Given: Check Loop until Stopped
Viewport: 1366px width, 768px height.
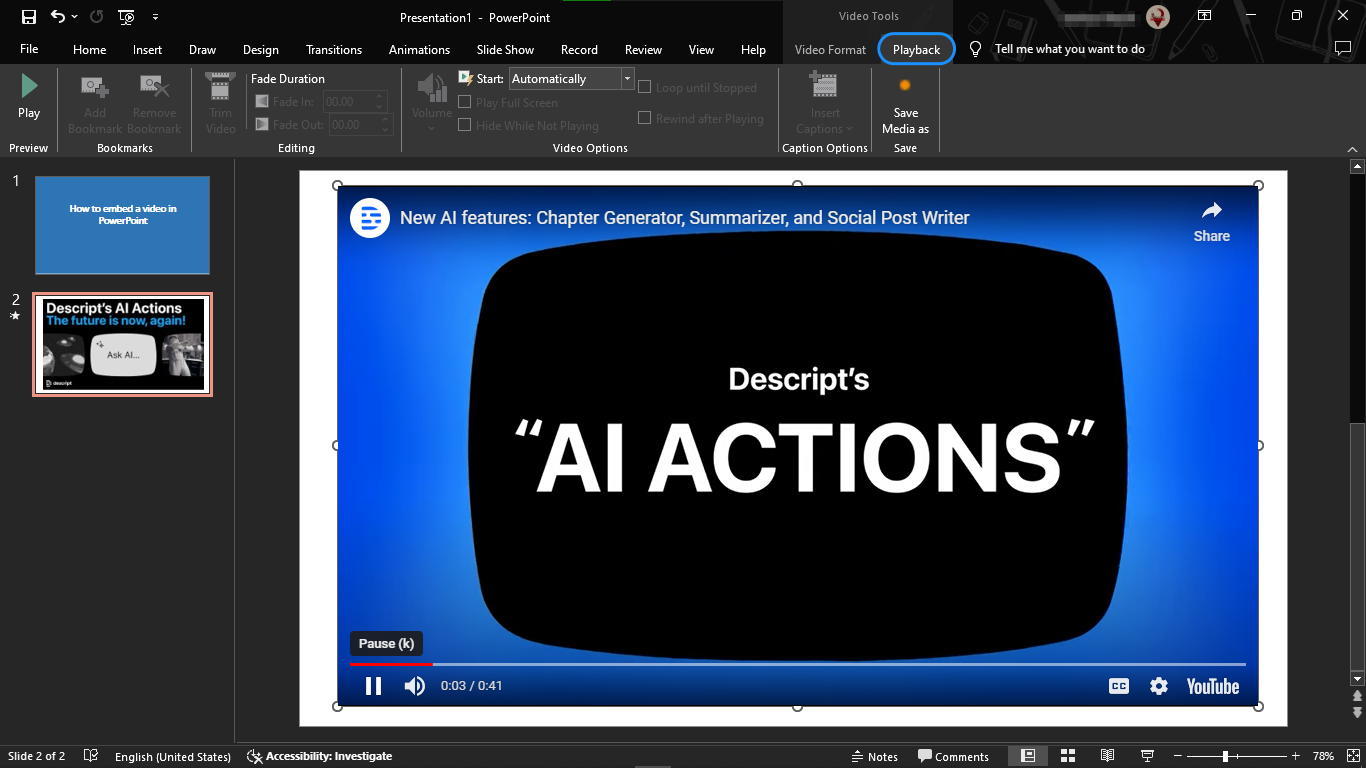Looking at the screenshot, I should (645, 87).
